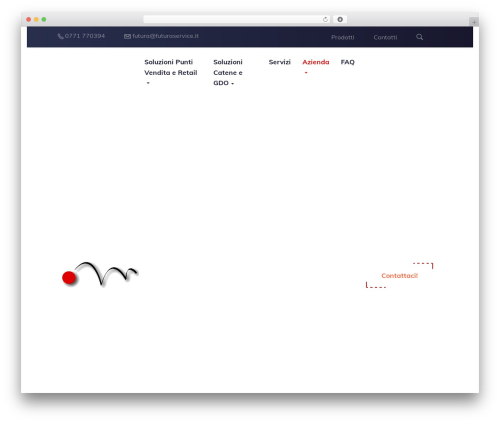Image resolution: width=500 pixels, height=423 pixels.
Task: Open the Prodotti link
Action: [343, 37]
